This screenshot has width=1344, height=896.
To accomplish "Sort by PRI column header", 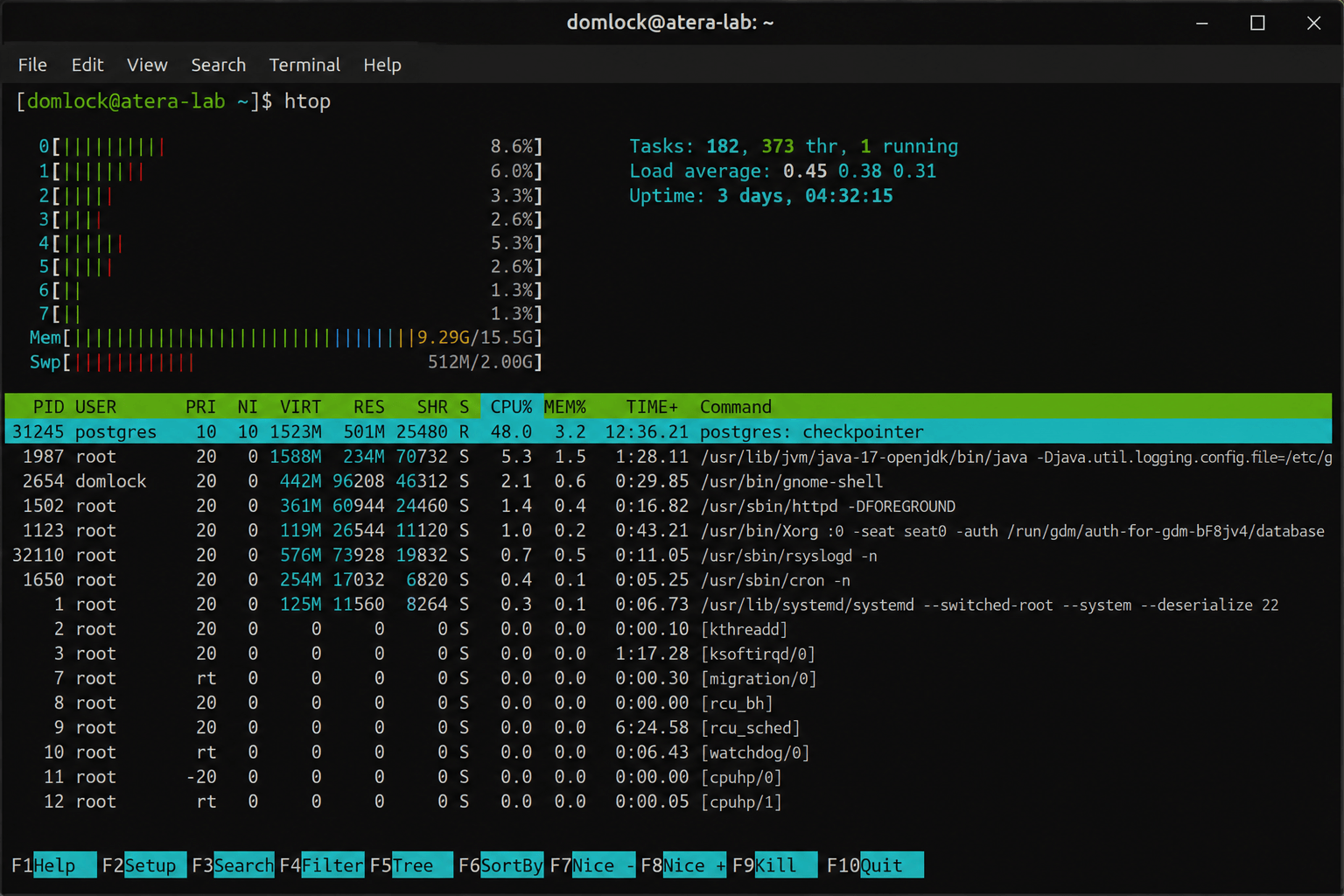I will 200,407.
